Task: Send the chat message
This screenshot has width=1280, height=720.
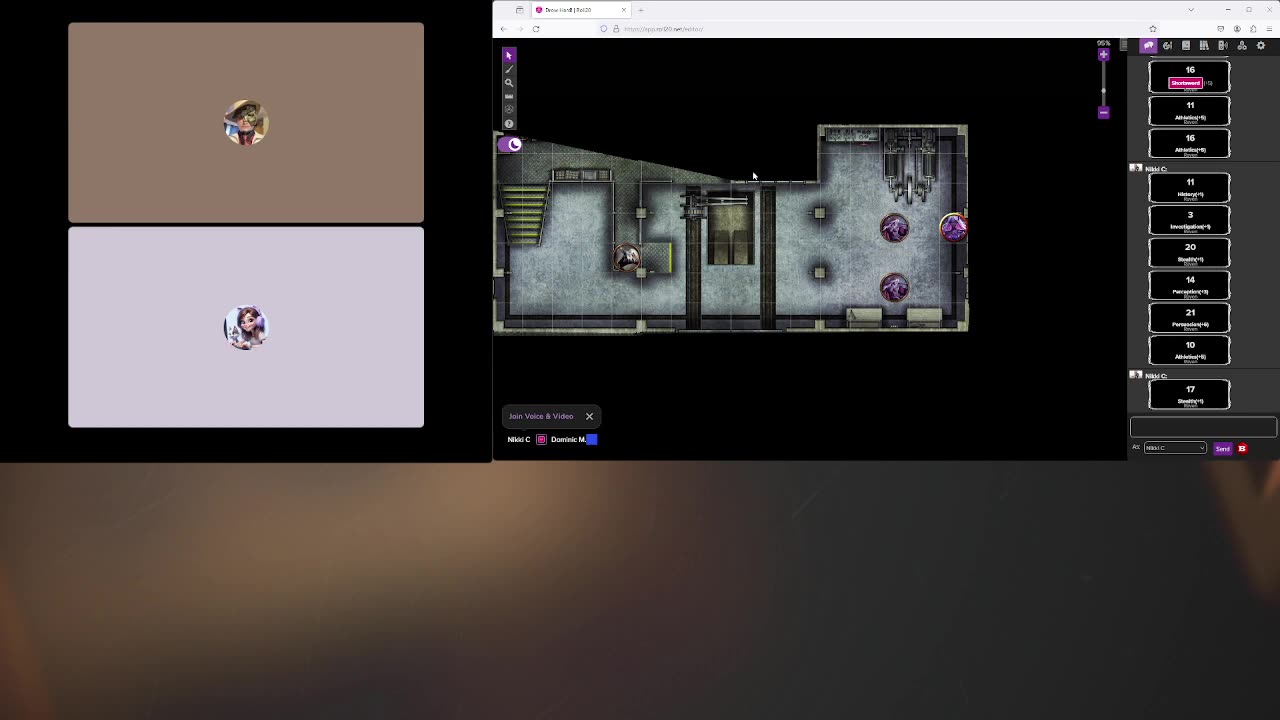Action: [1223, 449]
